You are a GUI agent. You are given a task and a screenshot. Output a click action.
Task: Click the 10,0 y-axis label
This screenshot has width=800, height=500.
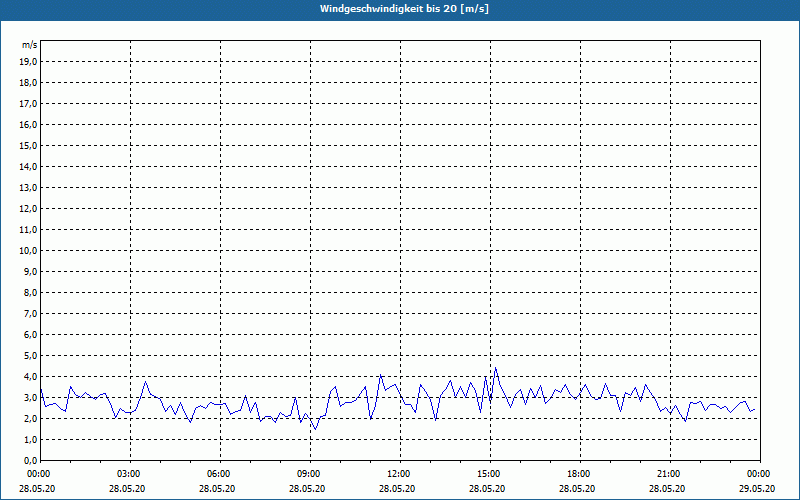point(28,251)
